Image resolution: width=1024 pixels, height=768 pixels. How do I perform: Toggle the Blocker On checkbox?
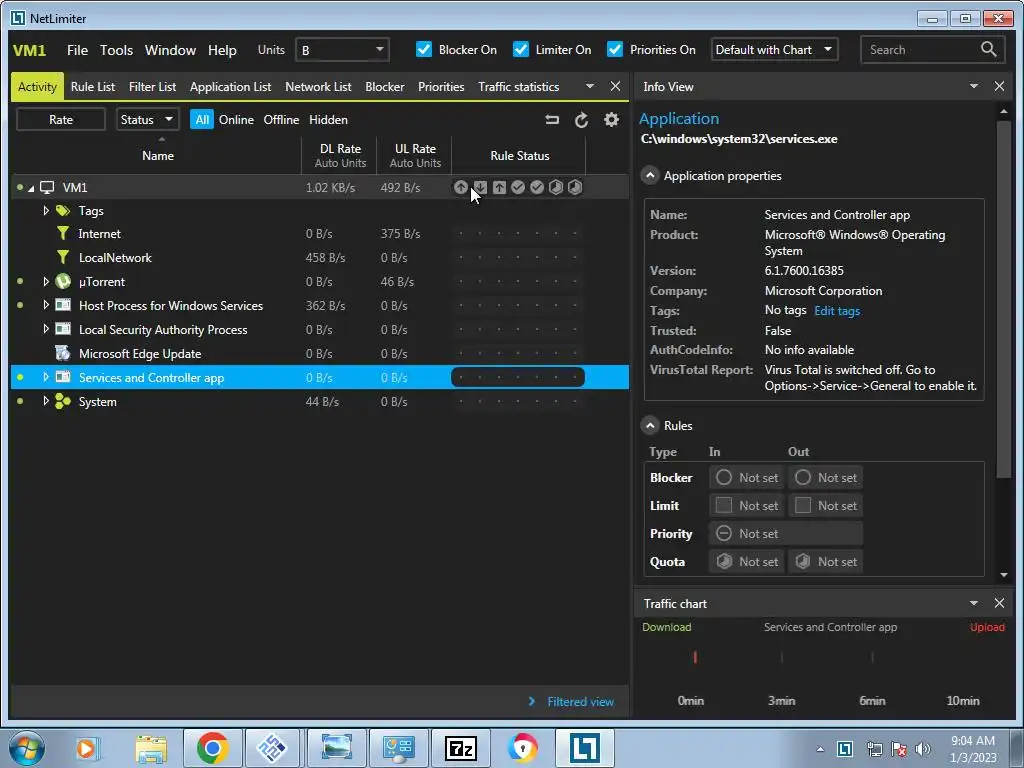(x=424, y=50)
